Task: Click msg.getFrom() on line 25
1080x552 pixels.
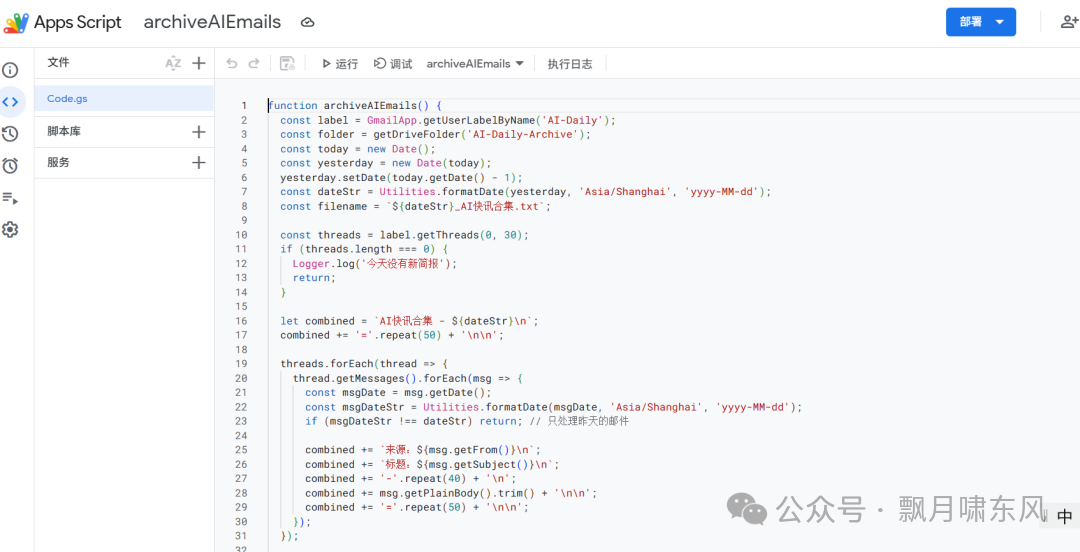Action: 472,449
